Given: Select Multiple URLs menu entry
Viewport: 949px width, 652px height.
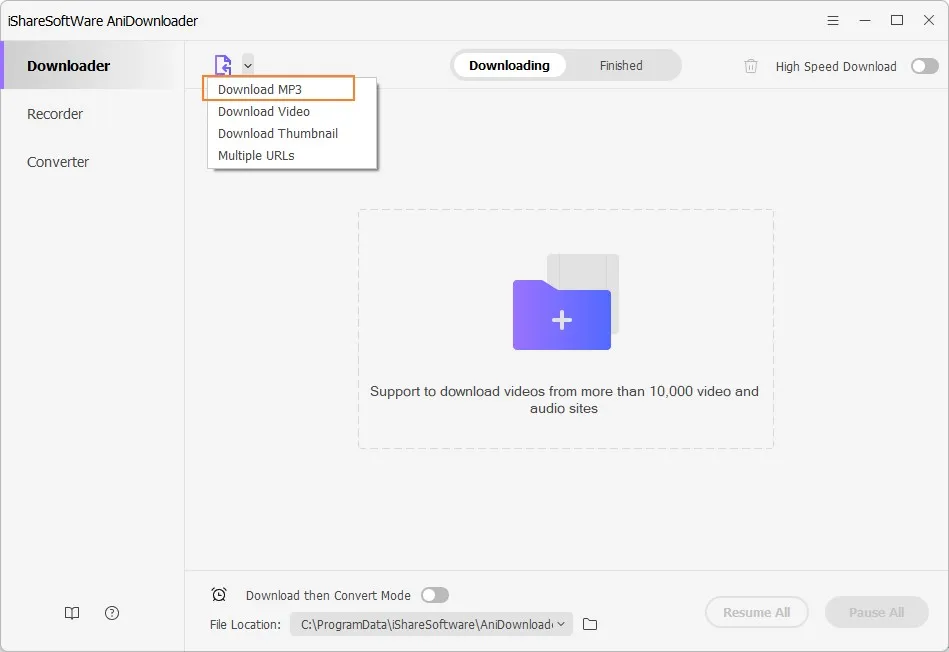Looking at the screenshot, I should tap(292, 156).
